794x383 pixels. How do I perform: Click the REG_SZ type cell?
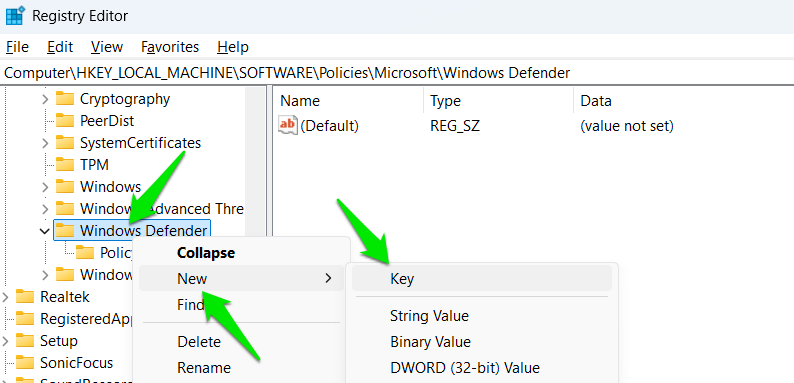pos(455,126)
